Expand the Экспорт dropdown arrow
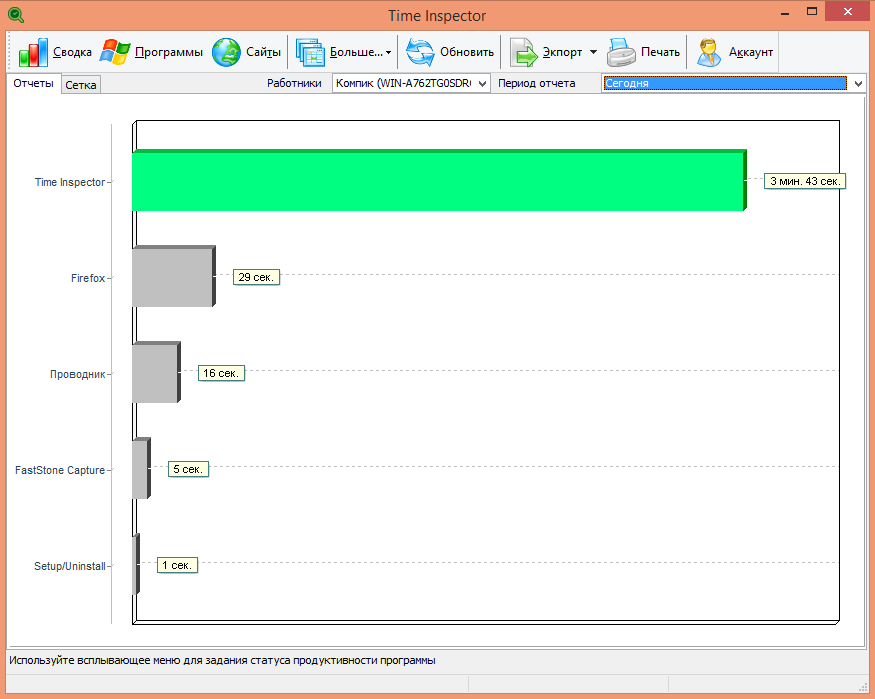The width and height of the screenshot is (875, 699). click(x=593, y=52)
